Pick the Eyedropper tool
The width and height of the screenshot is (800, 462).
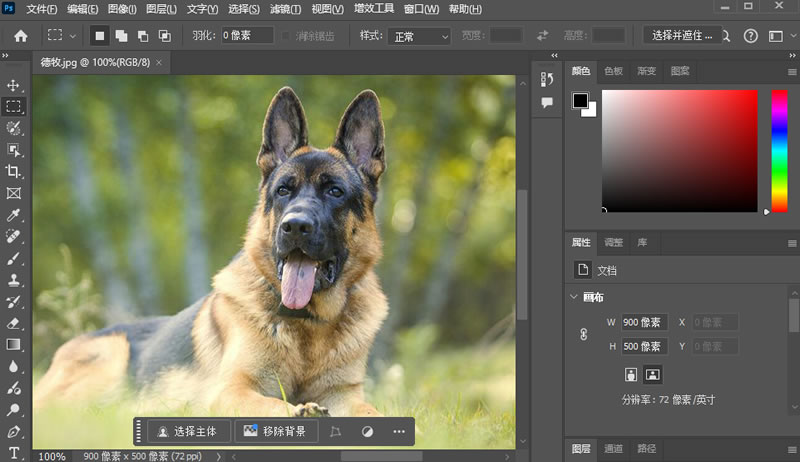click(x=14, y=215)
